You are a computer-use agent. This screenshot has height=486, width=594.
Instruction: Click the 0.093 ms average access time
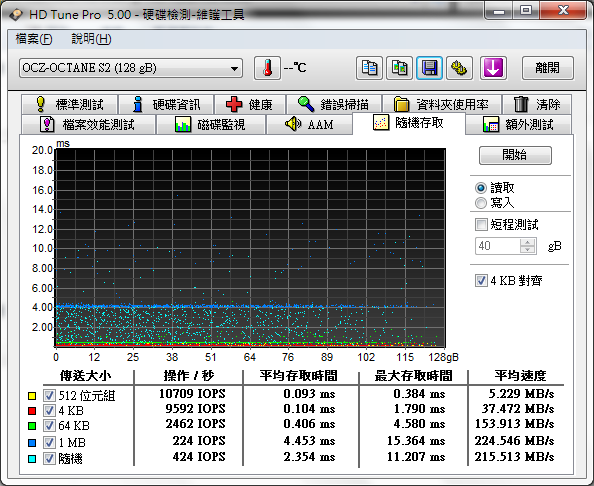[310, 394]
